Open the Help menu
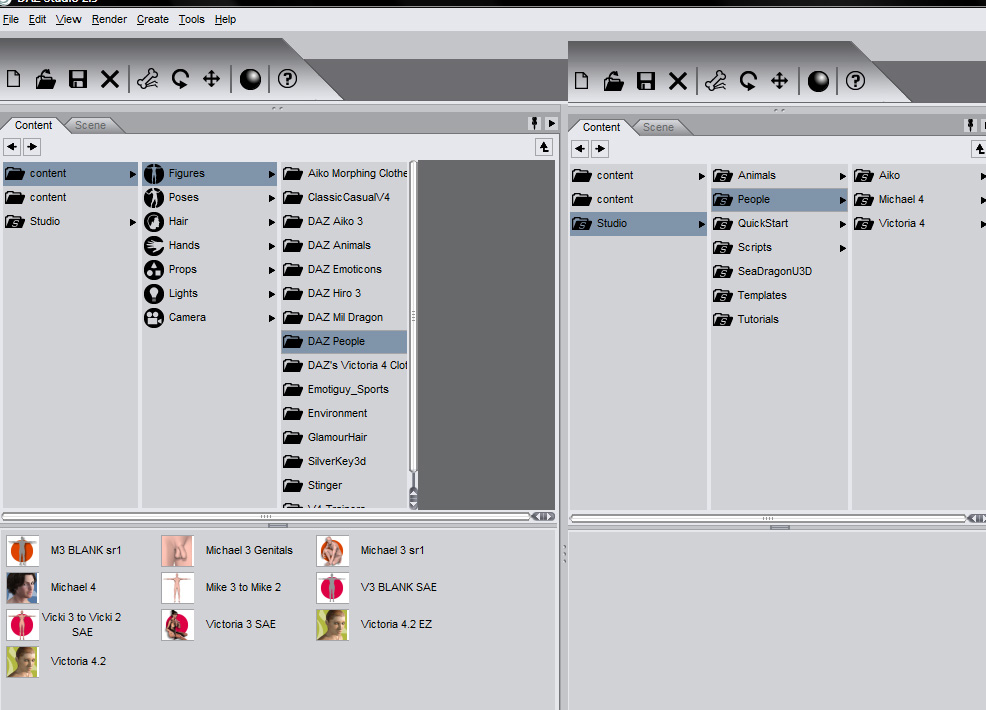986x710 pixels. point(225,19)
